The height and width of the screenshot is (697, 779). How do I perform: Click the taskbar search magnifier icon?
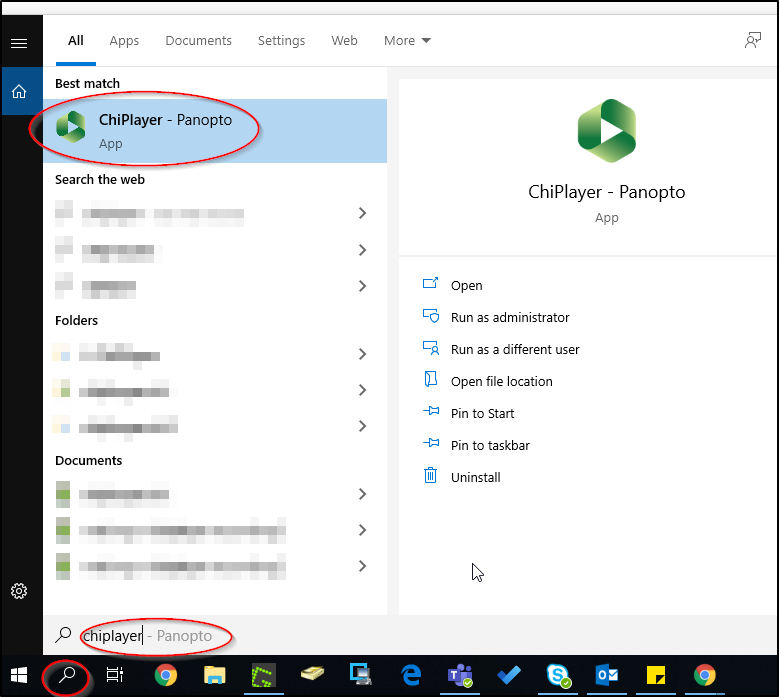tap(67, 675)
